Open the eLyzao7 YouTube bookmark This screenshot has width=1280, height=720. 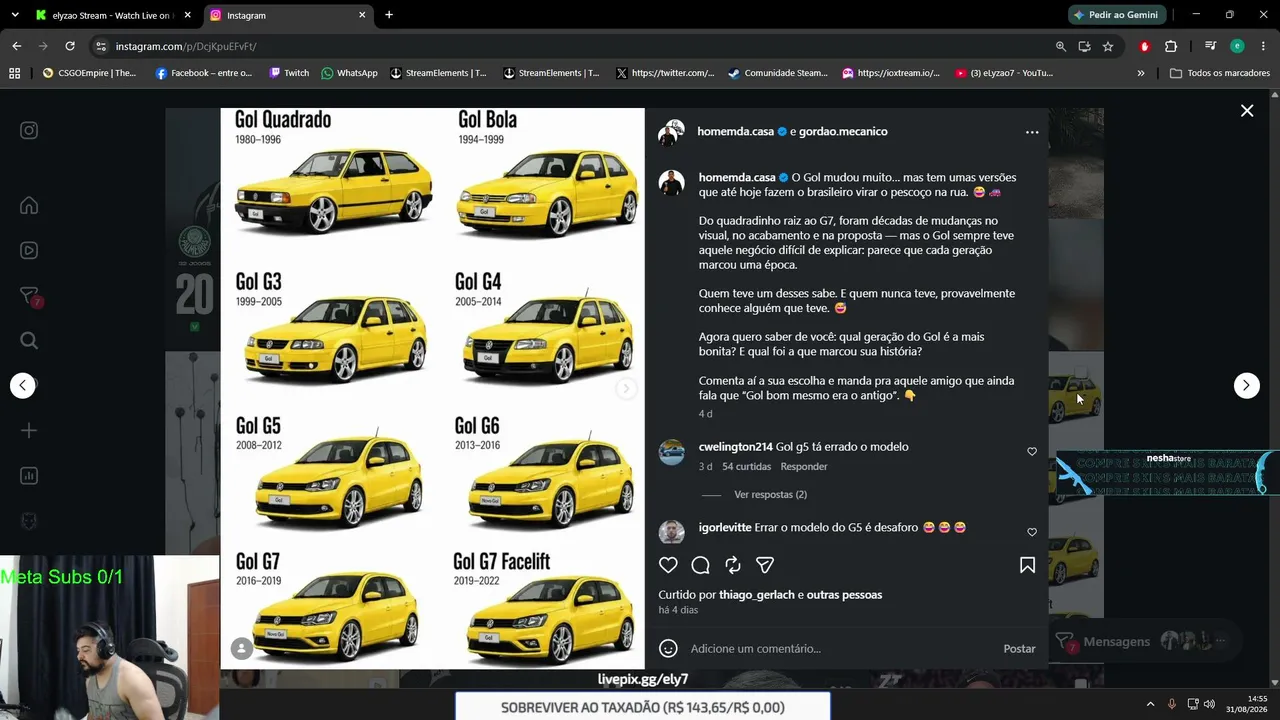tap(1004, 73)
